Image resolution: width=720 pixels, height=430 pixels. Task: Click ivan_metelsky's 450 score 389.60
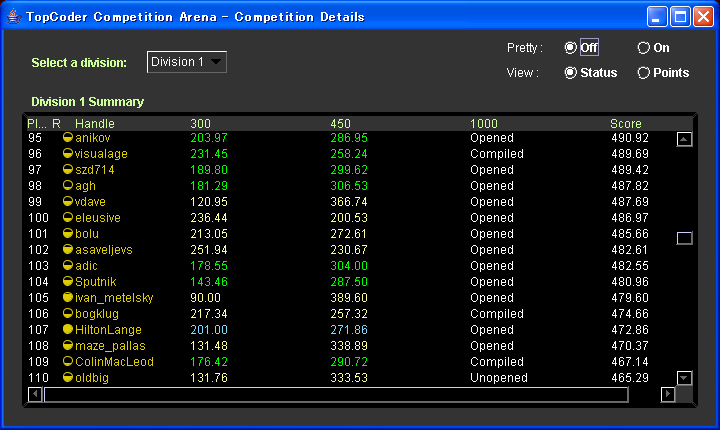pos(349,298)
